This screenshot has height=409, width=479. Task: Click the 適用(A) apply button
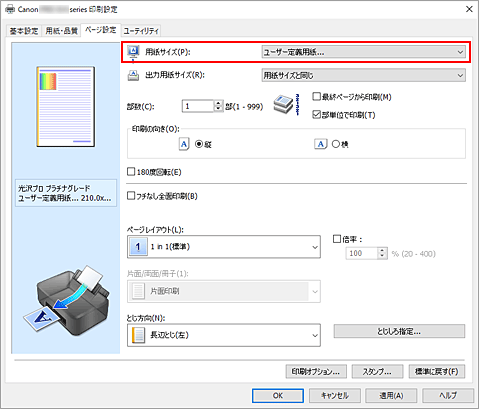(391, 396)
